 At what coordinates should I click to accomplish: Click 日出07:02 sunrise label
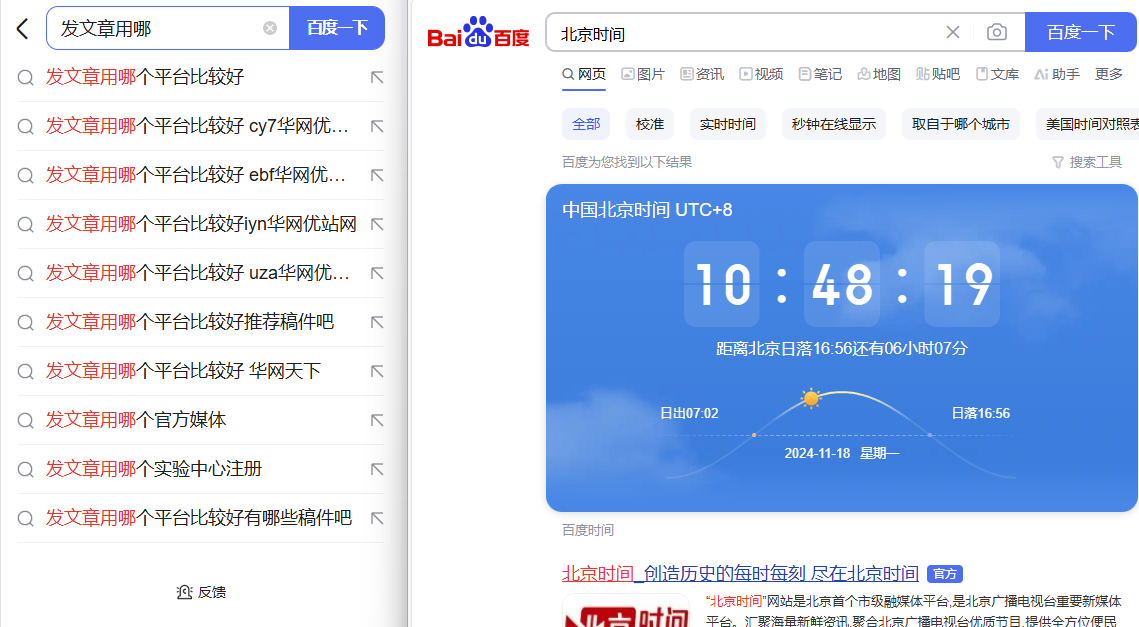coord(689,413)
